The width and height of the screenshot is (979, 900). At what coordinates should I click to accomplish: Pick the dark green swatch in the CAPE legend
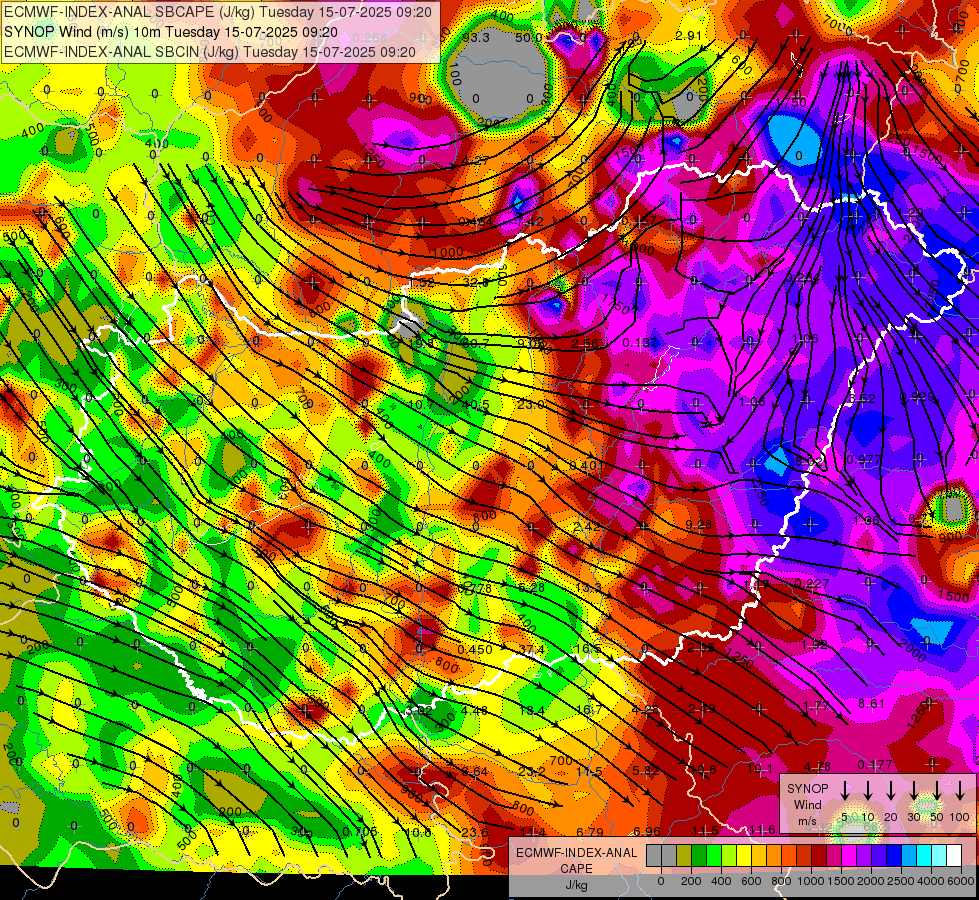tap(699, 856)
